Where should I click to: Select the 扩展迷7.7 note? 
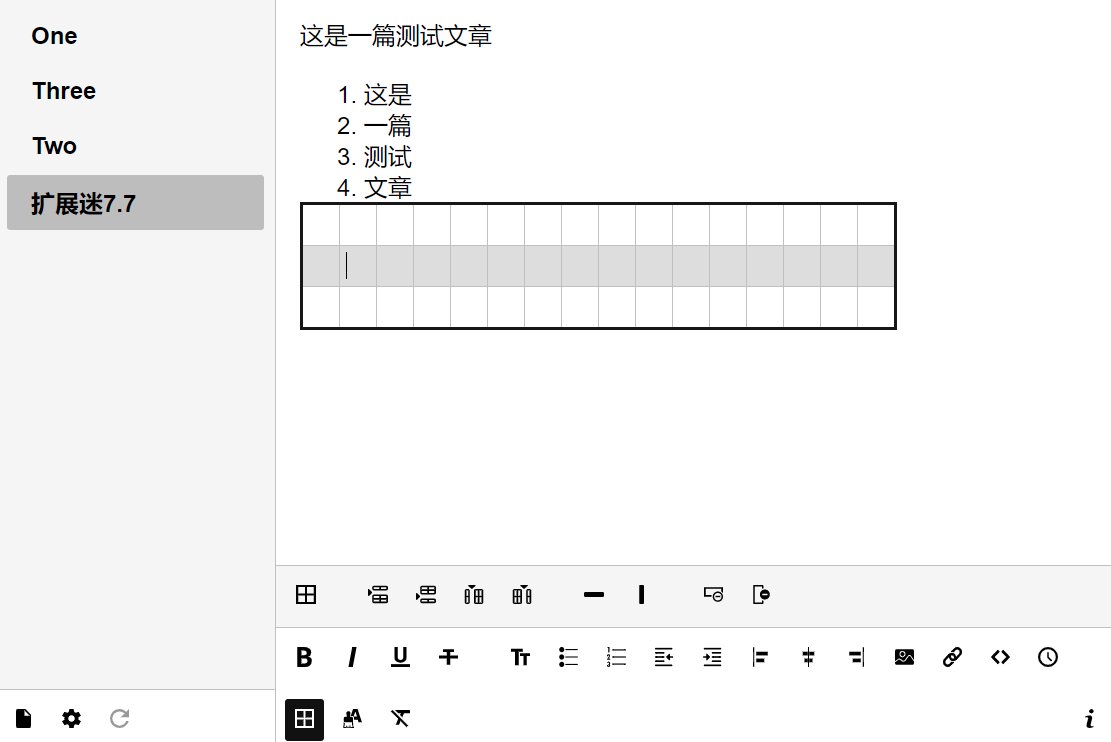click(x=135, y=203)
